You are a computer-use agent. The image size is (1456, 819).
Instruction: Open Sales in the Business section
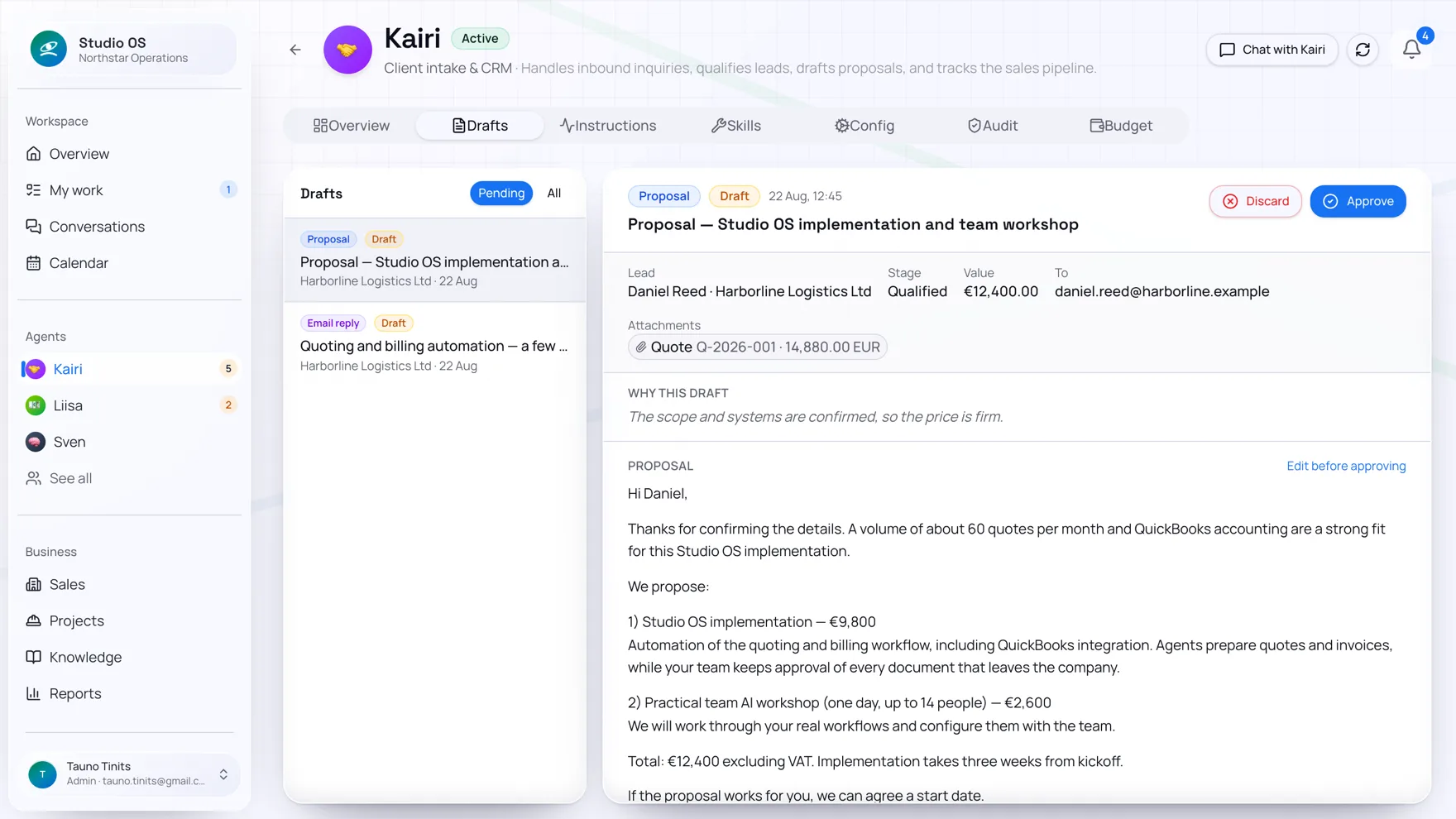click(129, 584)
